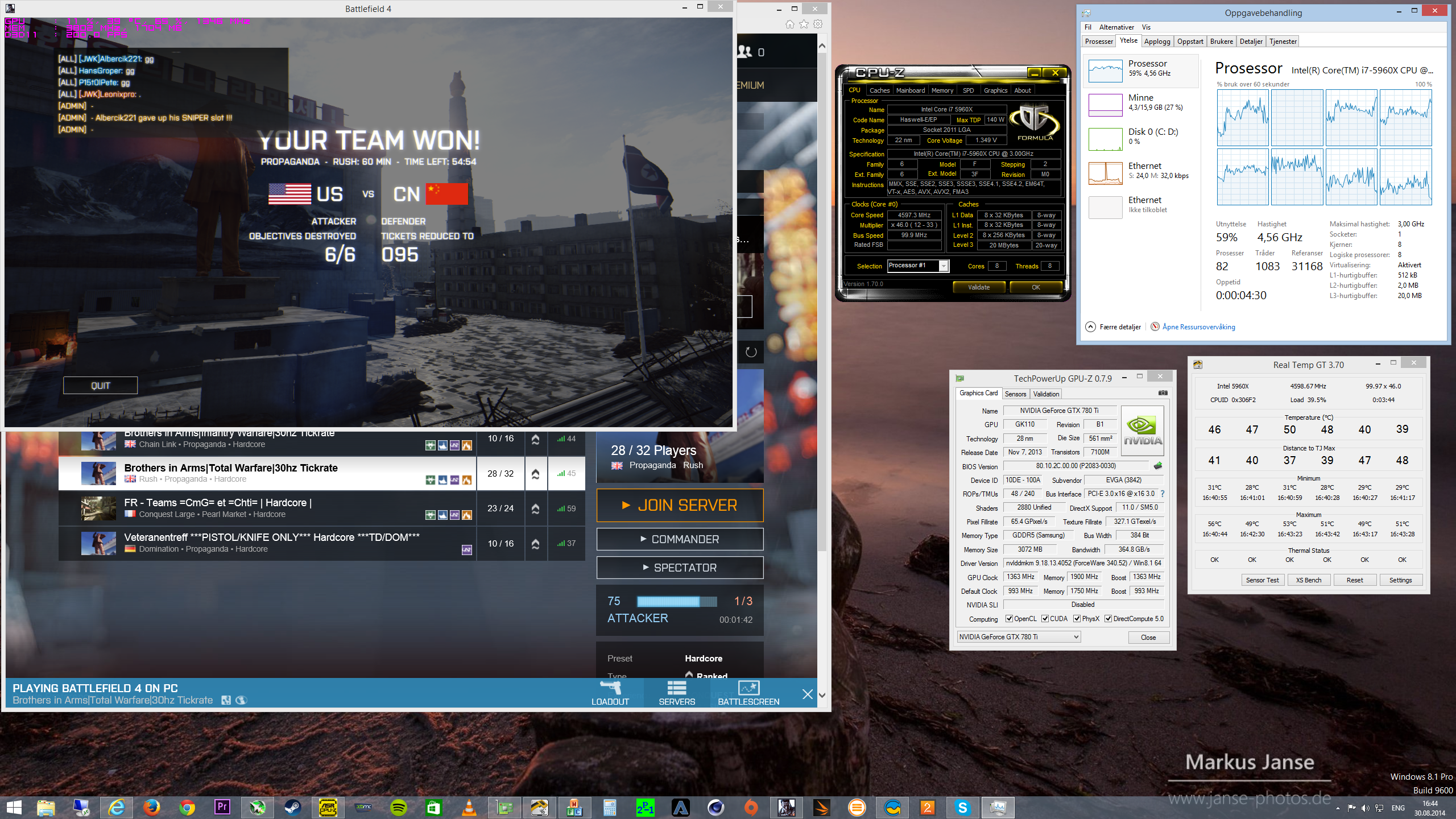This screenshot has height=819, width=1456.
Task: Switch to GPU-Z Validation tab
Action: pos(1046,394)
